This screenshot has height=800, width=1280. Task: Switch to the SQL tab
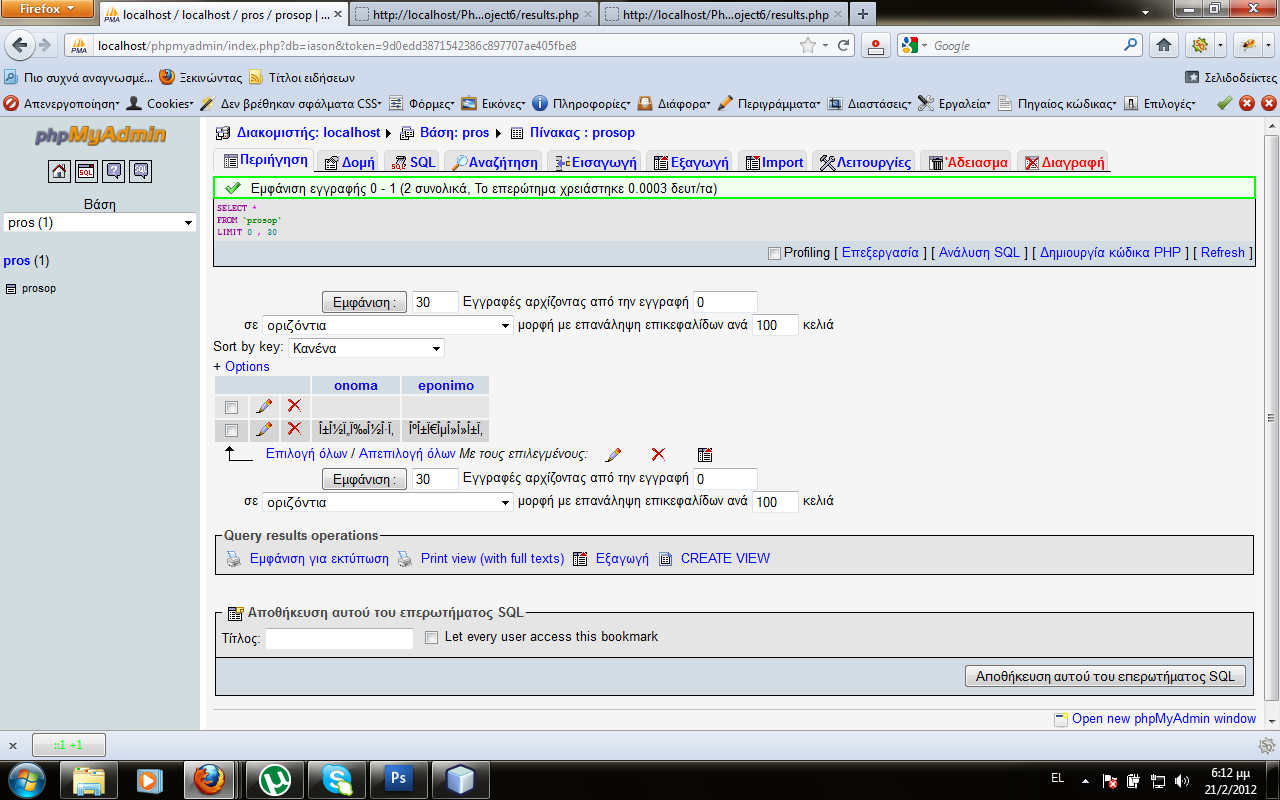(415, 162)
